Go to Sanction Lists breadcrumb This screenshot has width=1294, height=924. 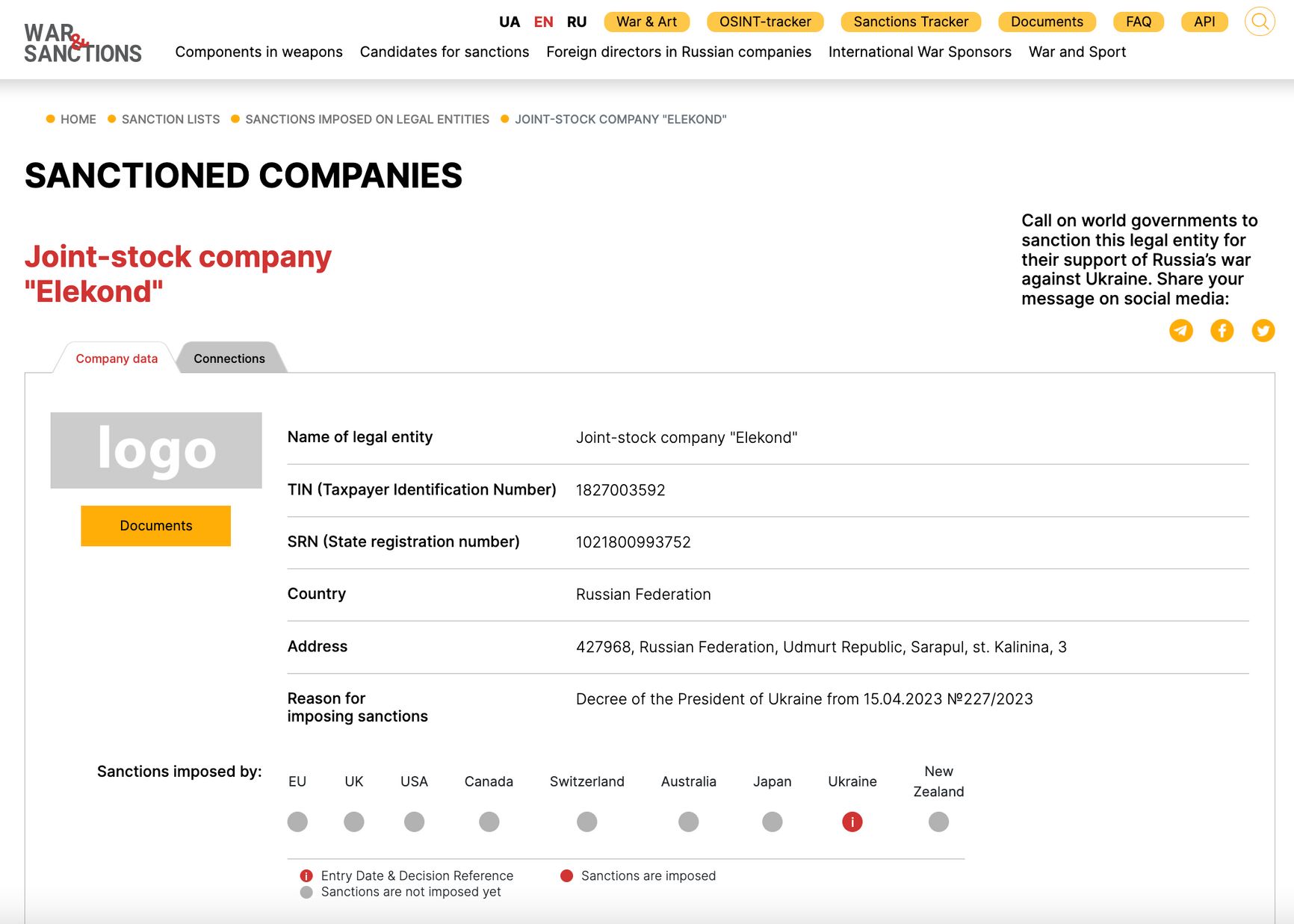pyautogui.click(x=170, y=120)
